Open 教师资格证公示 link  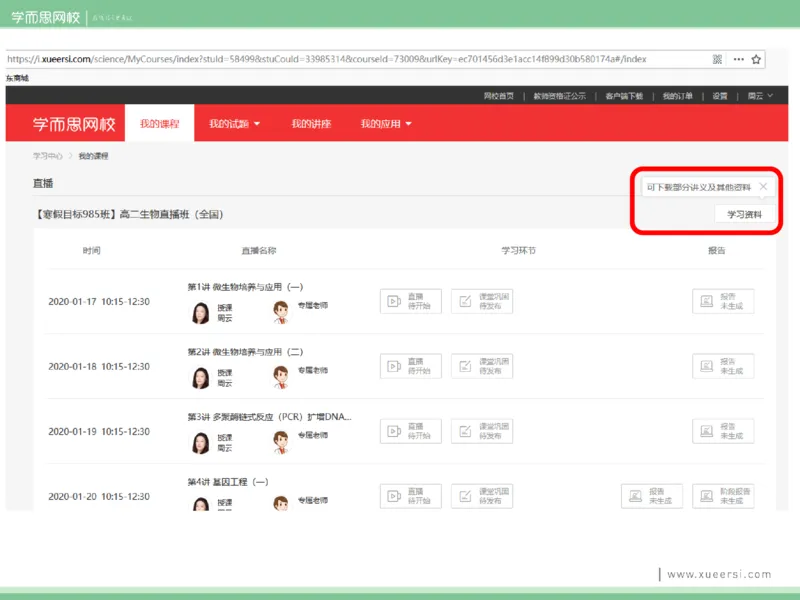pyautogui.click(x=559, y=96)
